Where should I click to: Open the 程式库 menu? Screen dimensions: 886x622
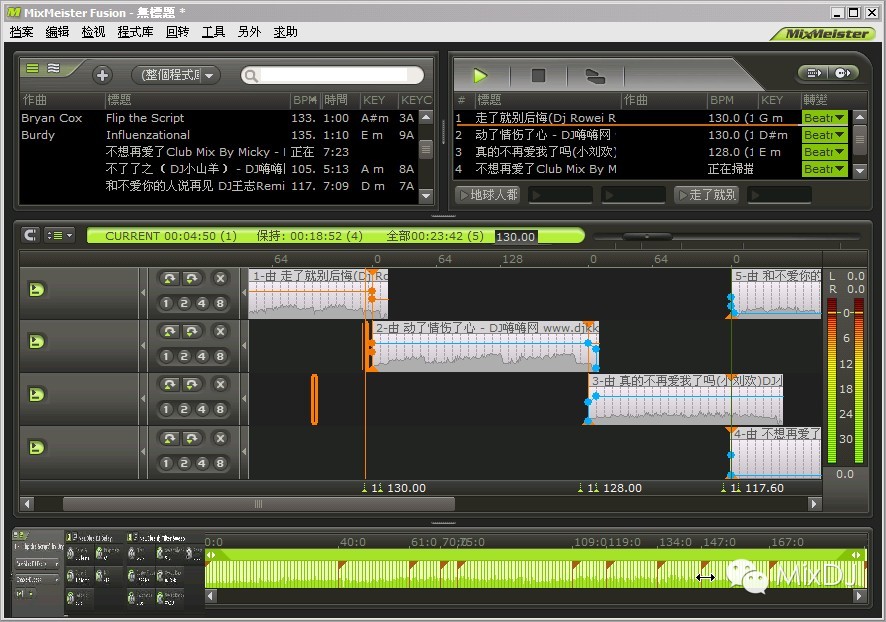coord(135,32)
